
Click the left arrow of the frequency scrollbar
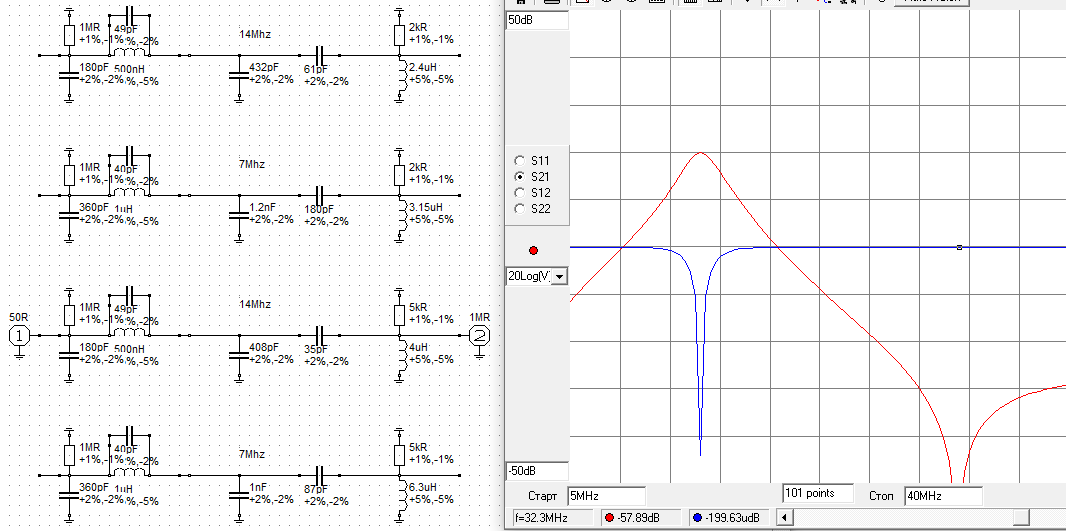(784, 517)
